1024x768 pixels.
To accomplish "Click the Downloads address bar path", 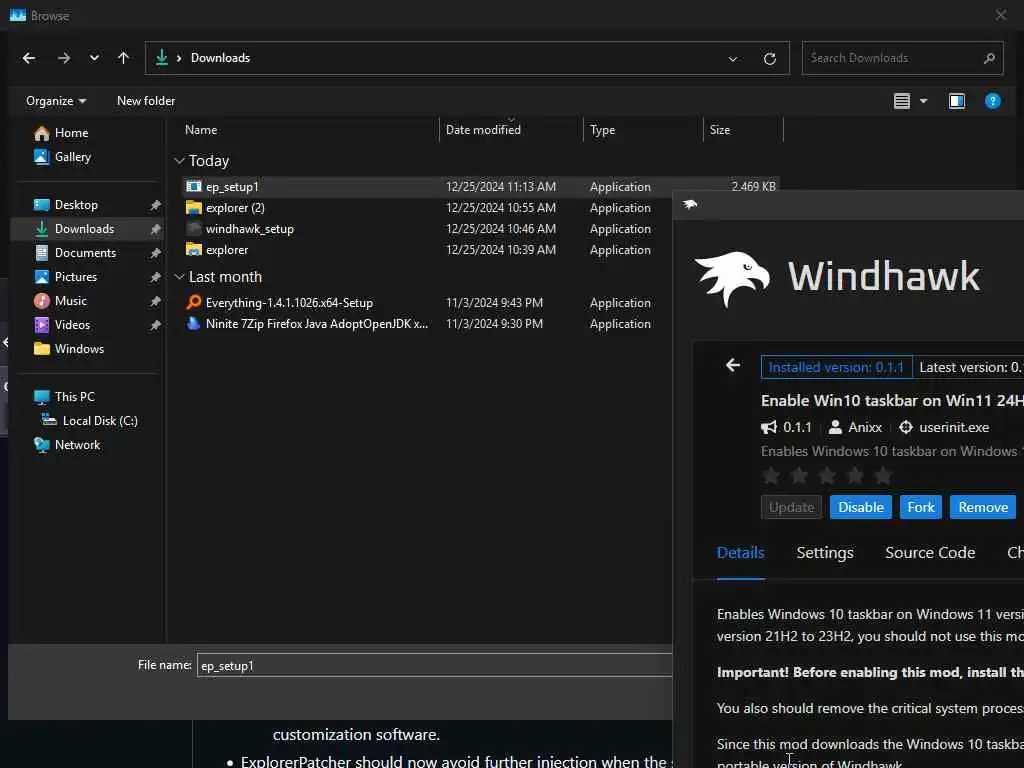I will coord(220,58).
